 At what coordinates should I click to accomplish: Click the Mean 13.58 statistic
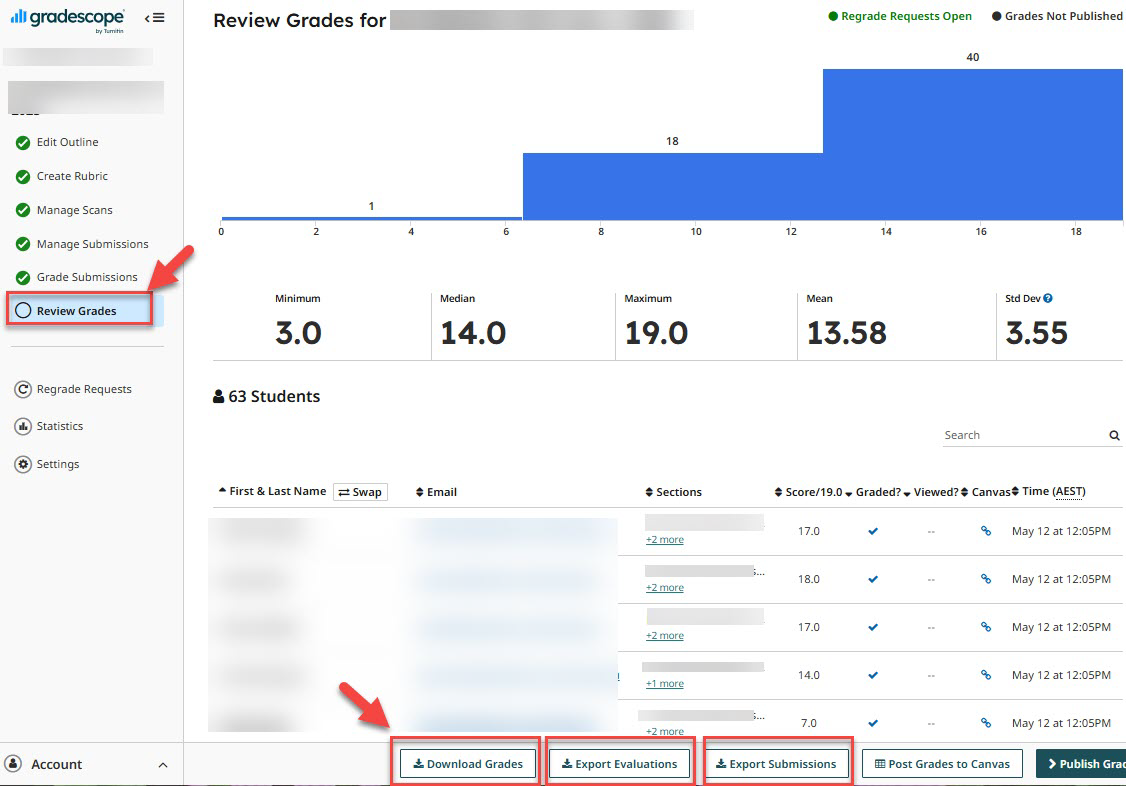click(x=847, y=322)
